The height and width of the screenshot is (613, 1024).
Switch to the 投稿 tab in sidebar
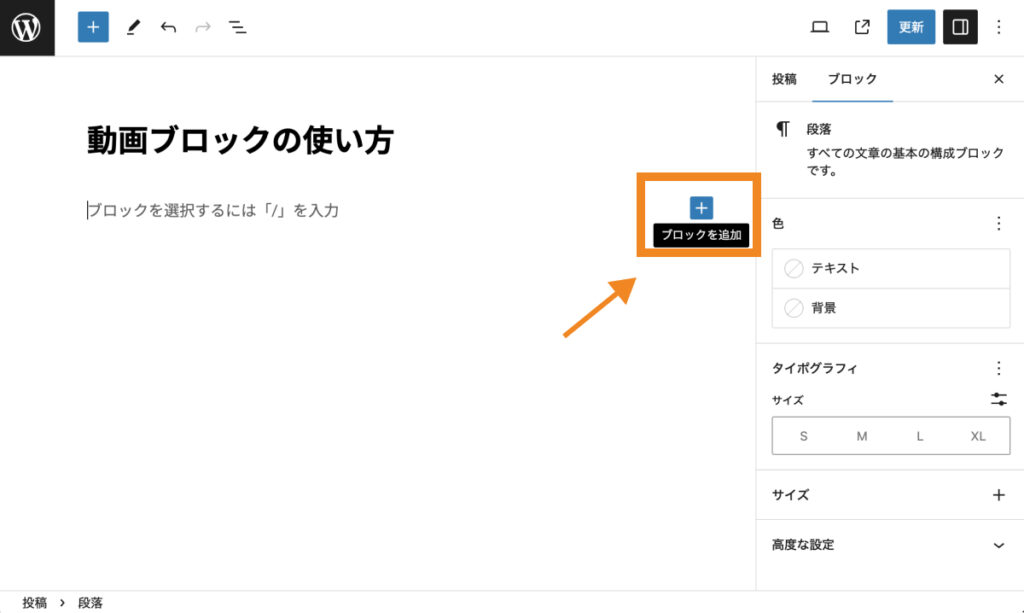tap(784, 79)
